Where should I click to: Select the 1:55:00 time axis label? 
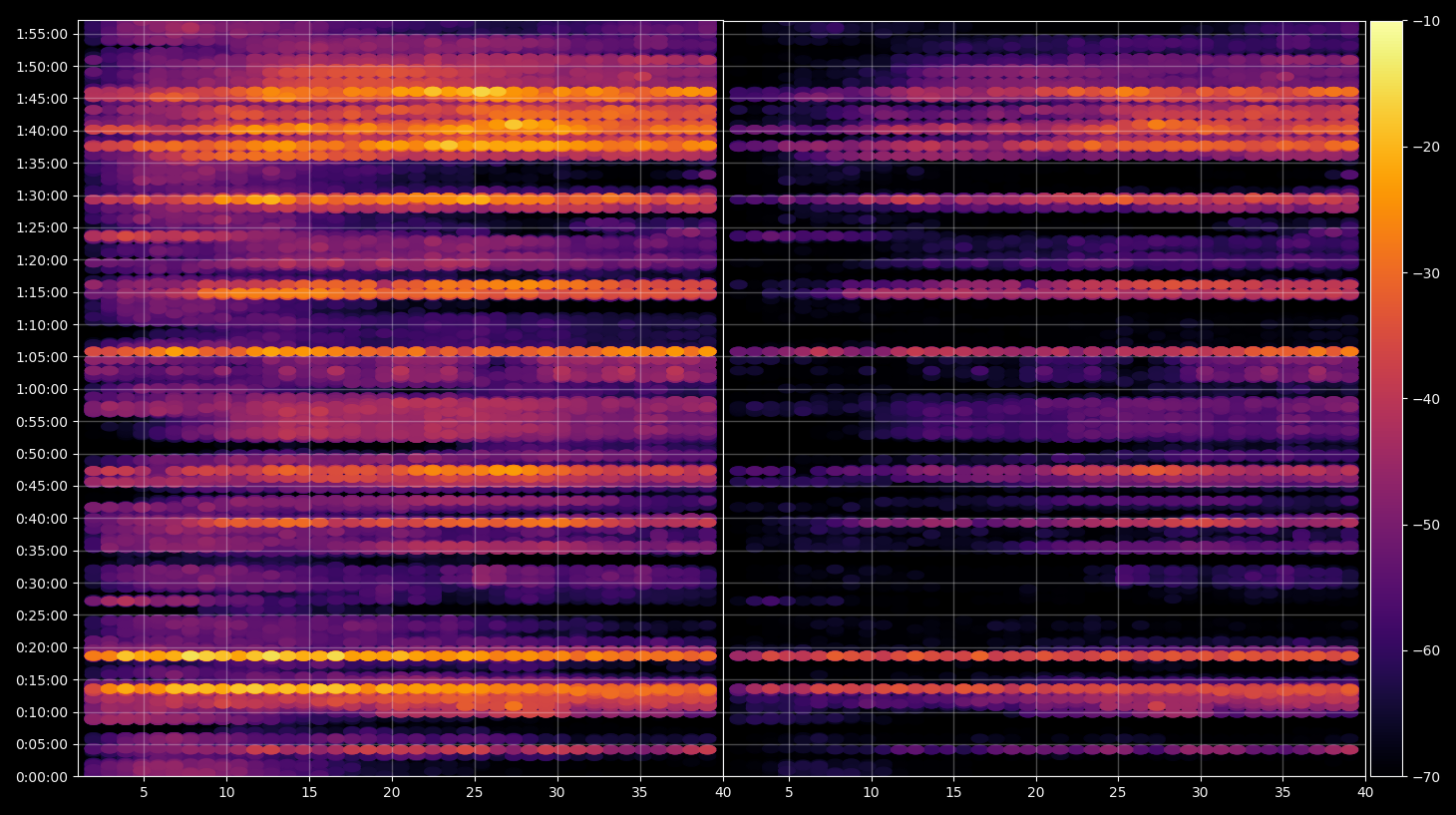[x=42, y=34]
